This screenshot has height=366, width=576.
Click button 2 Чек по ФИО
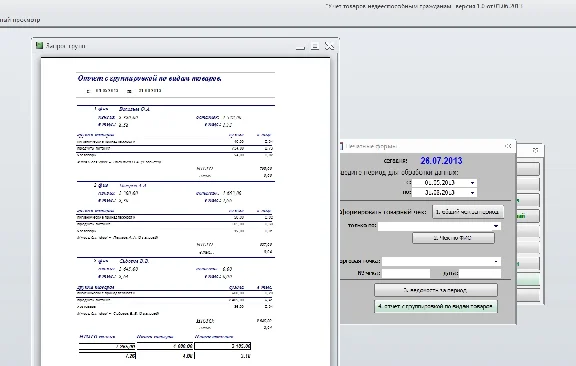(453, 238)
